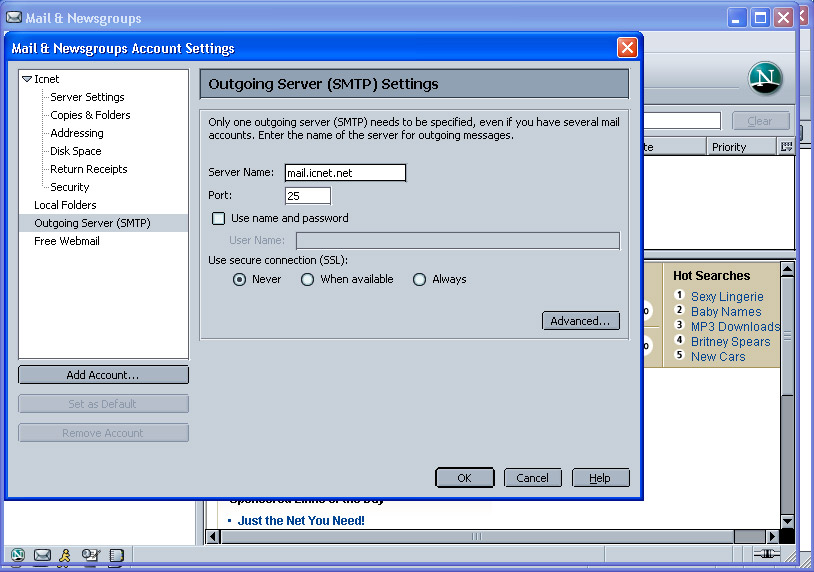The width and height of the screenshot is (814, 572).
Task: Select Addressing in the account tree
Action: 77,133
